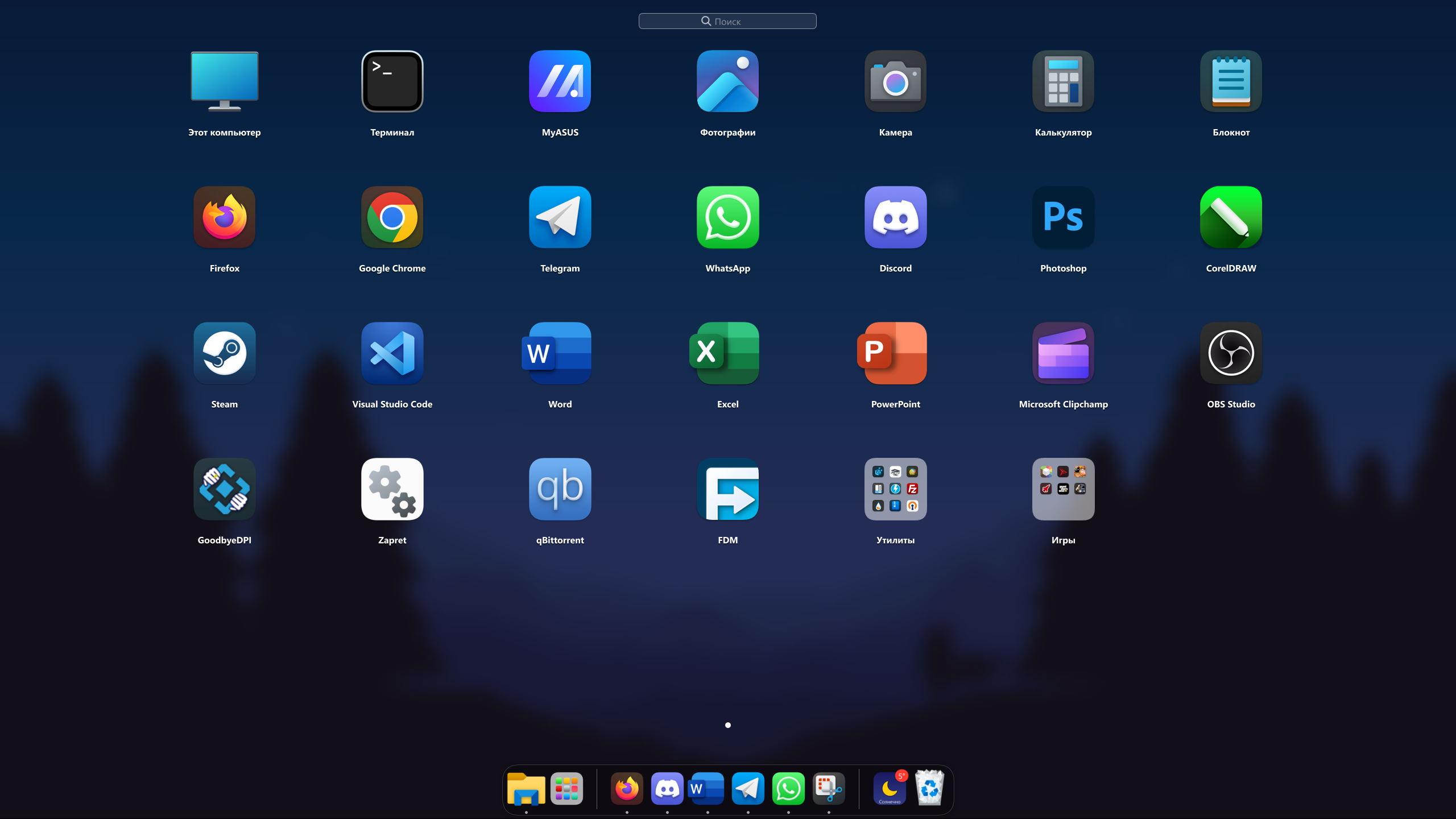1456x819 pixels.
Task: Launch the Терминал app
Action: point(392,81)
